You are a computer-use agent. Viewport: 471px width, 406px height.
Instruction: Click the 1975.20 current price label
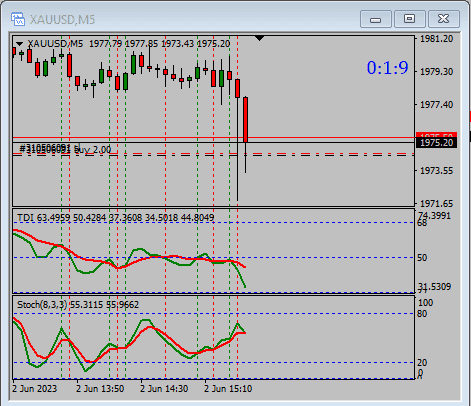point(436,143)
